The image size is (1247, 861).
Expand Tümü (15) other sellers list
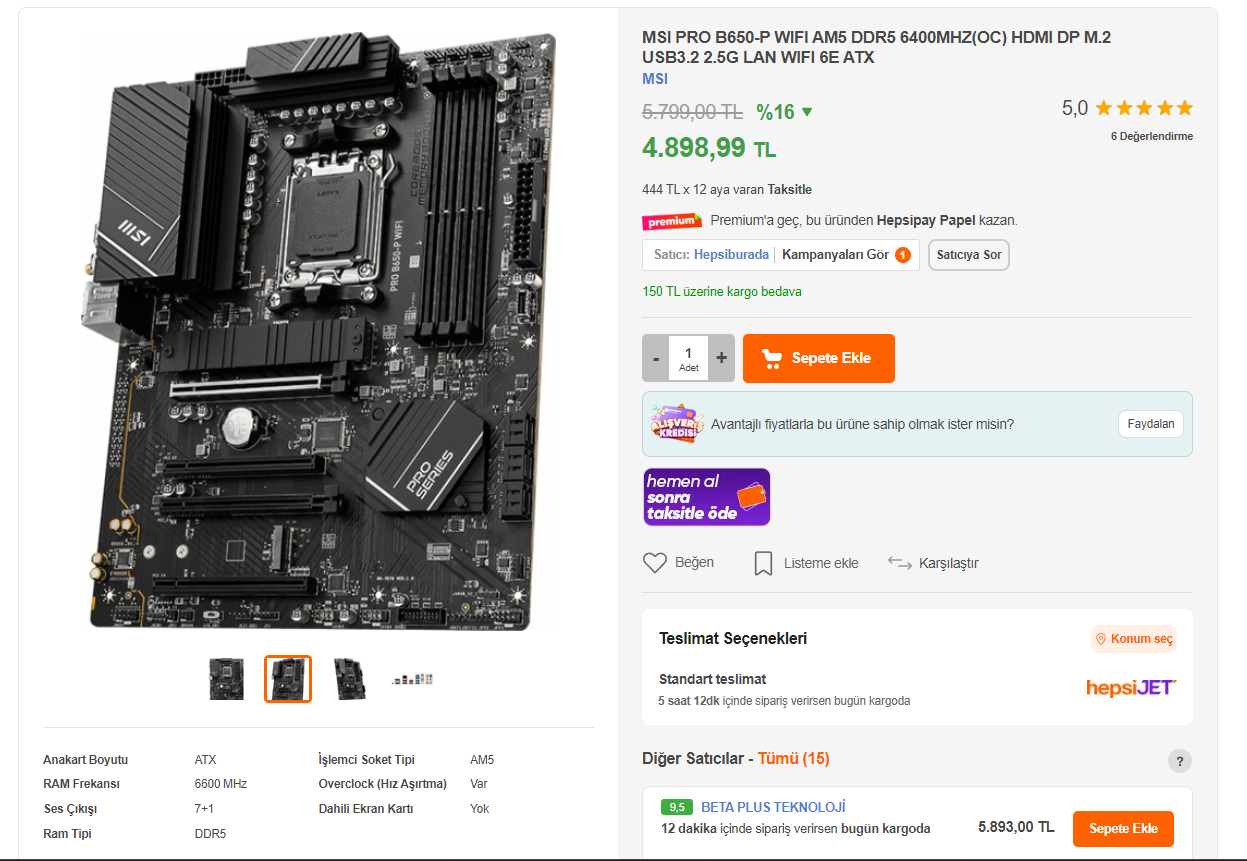click(793, 759)
